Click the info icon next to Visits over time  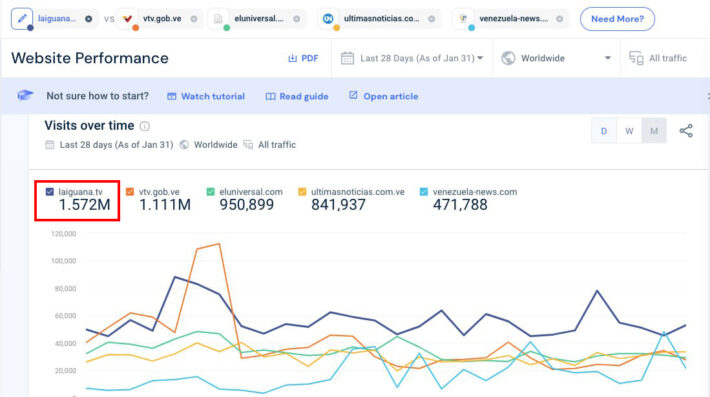(x=144, y=126)
